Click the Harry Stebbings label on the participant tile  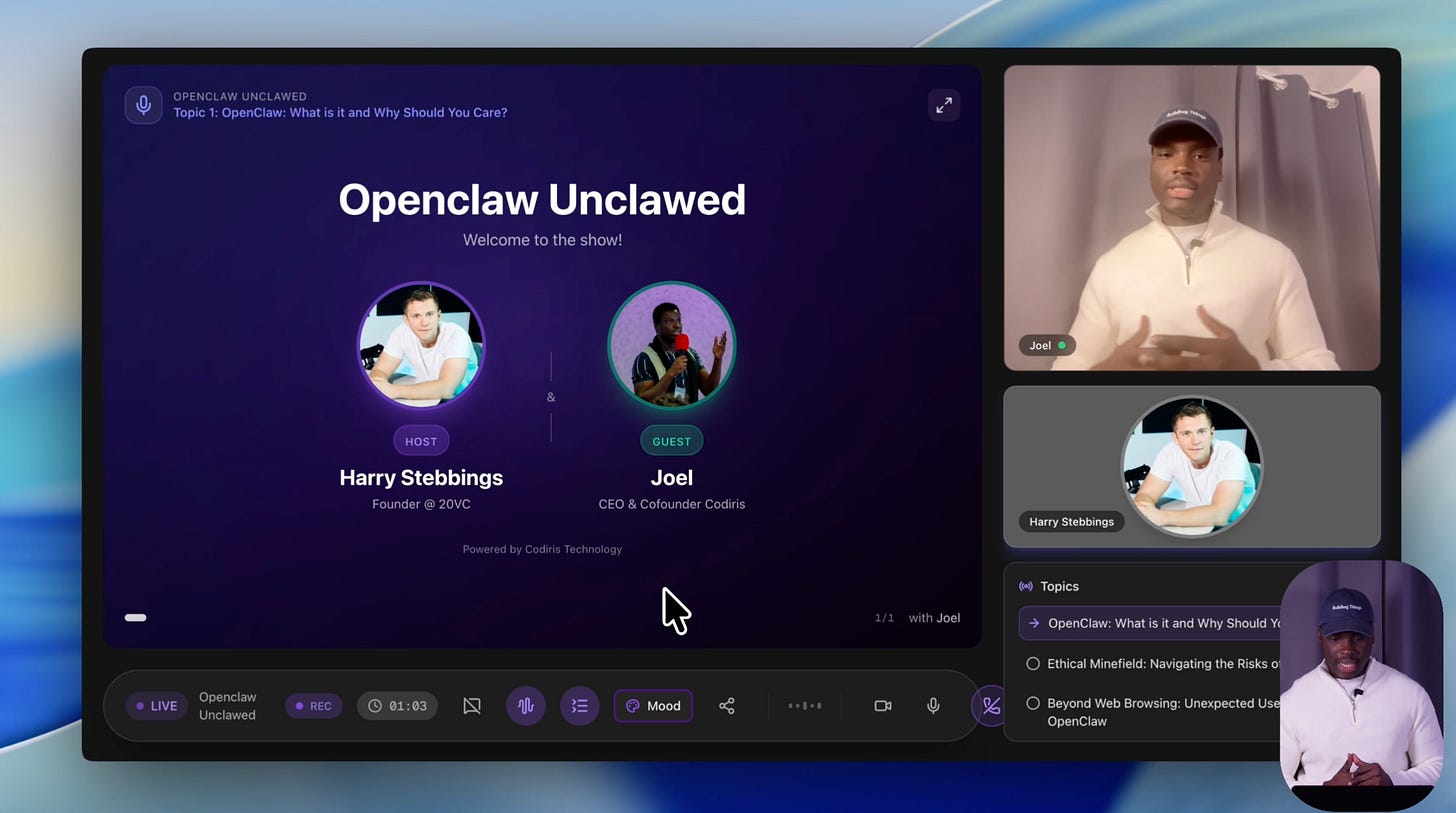coord(1071,522)
